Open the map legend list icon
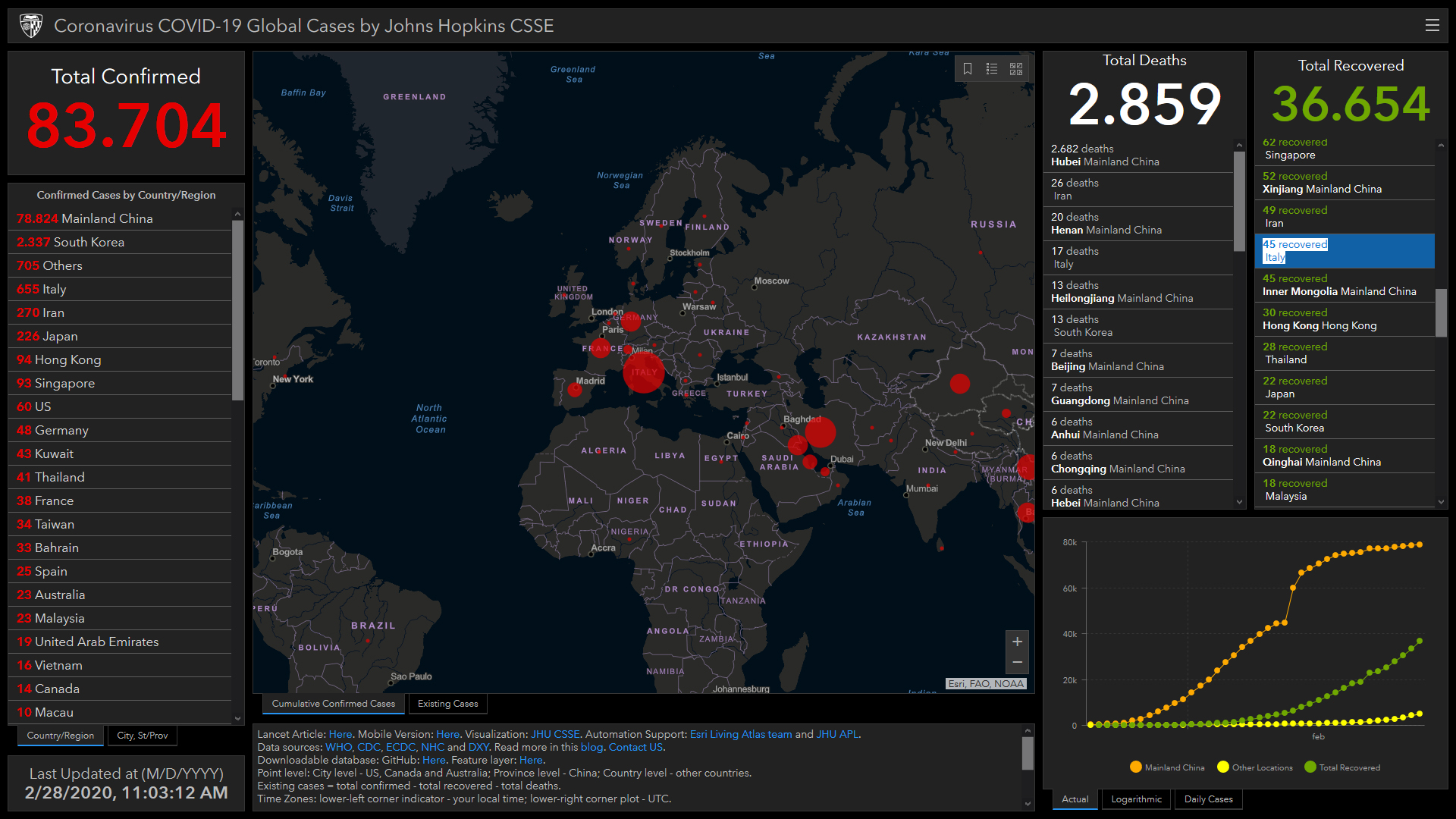 [x=992, y=69]
